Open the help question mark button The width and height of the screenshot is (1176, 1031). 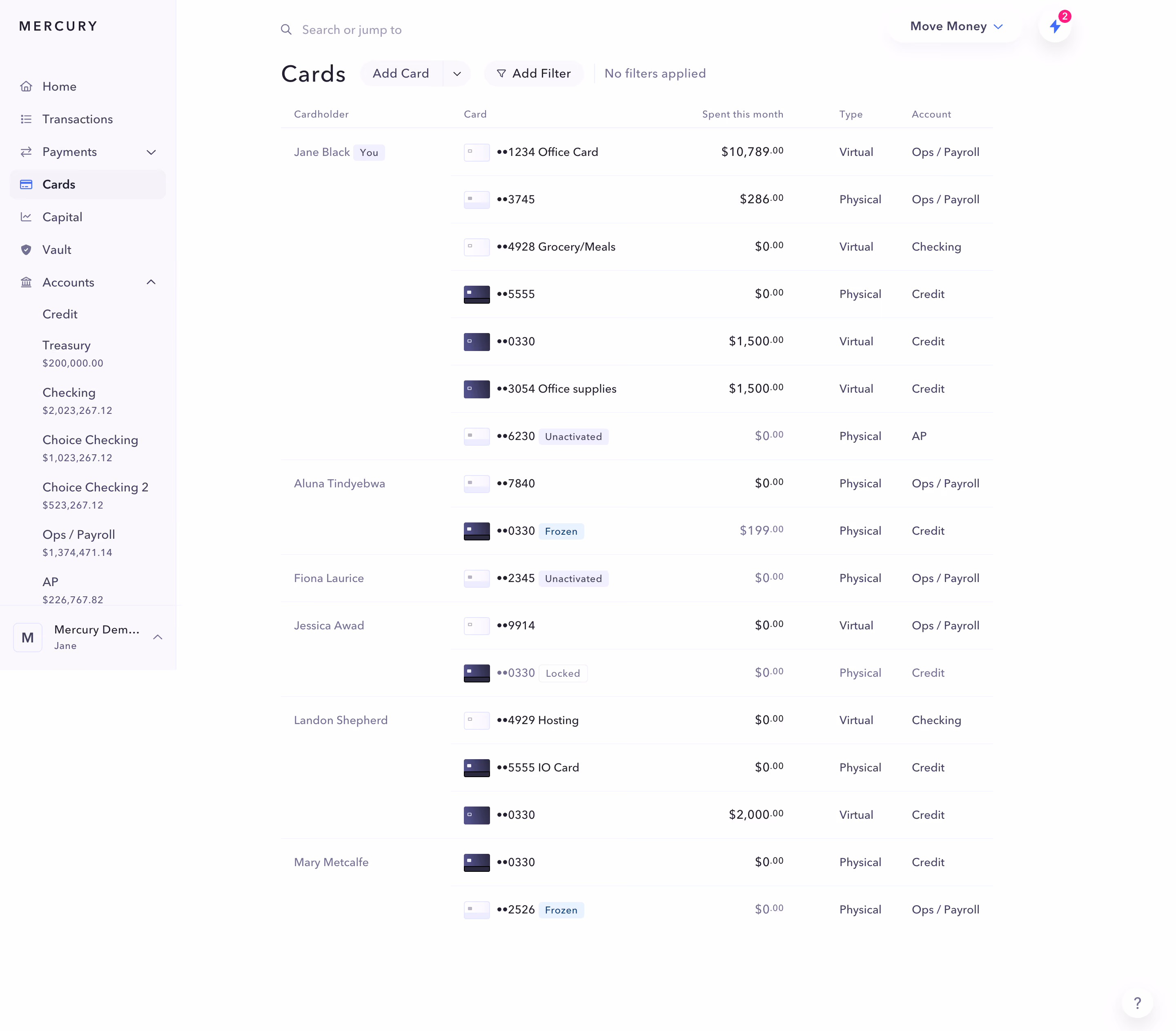[1137, 1003]
